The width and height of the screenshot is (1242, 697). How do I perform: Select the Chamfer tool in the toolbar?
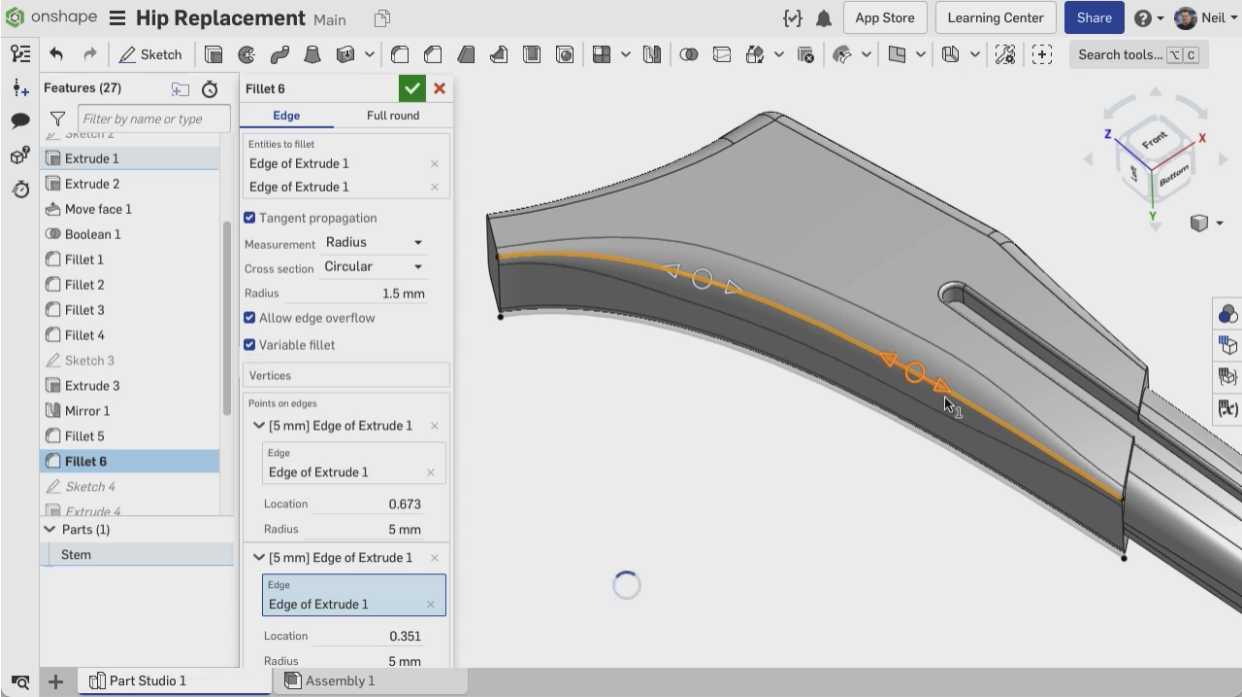tap(434, 55)
